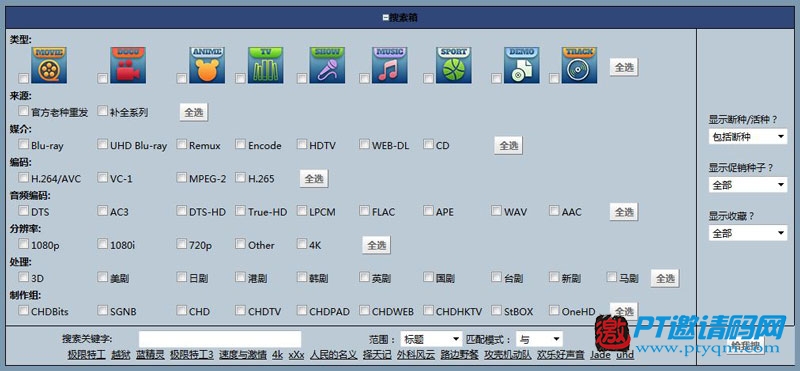Check the UHD Blu-ray medium option
The height and width of the screenshot is (371, 800).
[x=103, y=144]
